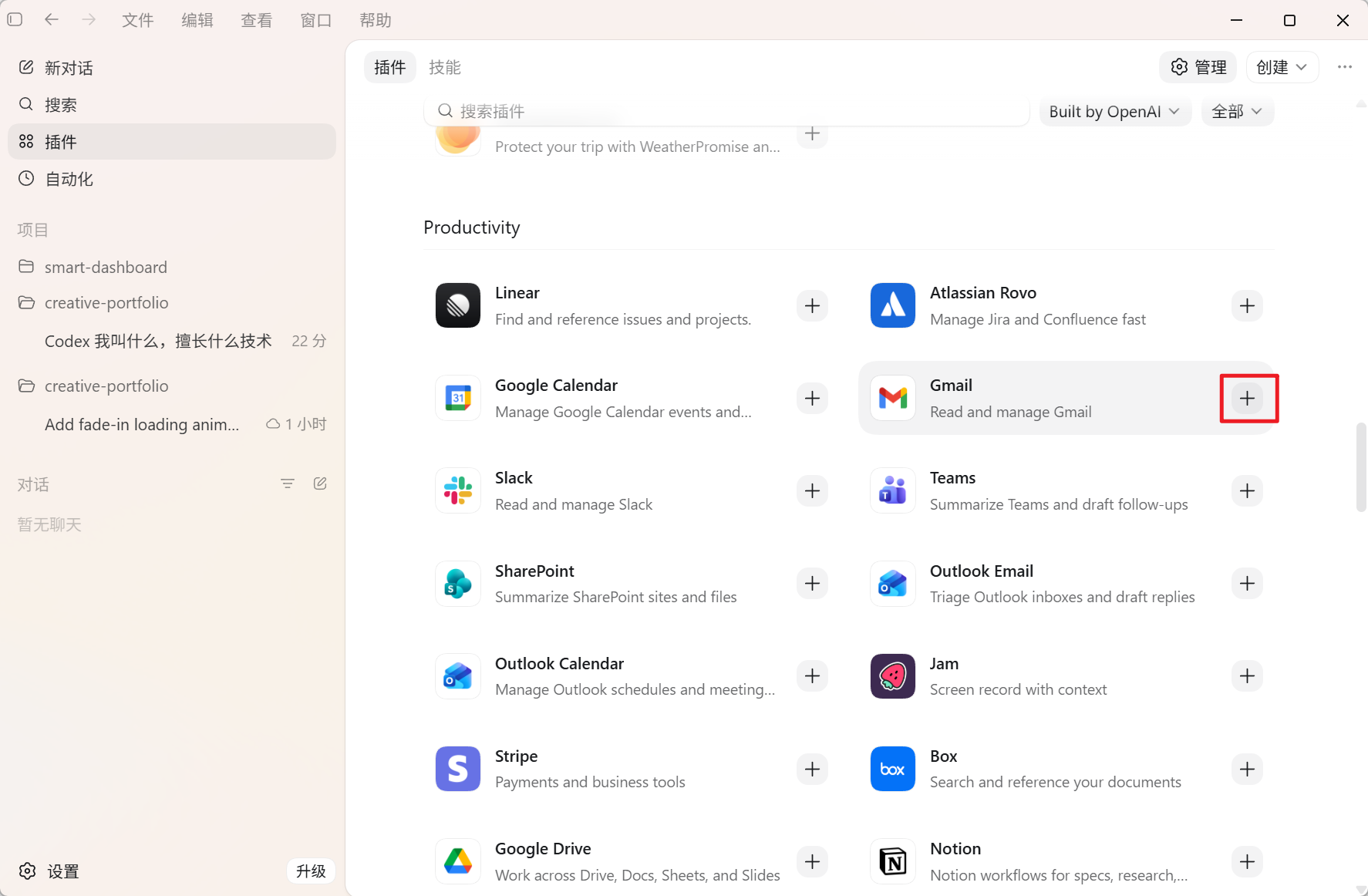Click the 升级 upgrade button

coord(311,871)
